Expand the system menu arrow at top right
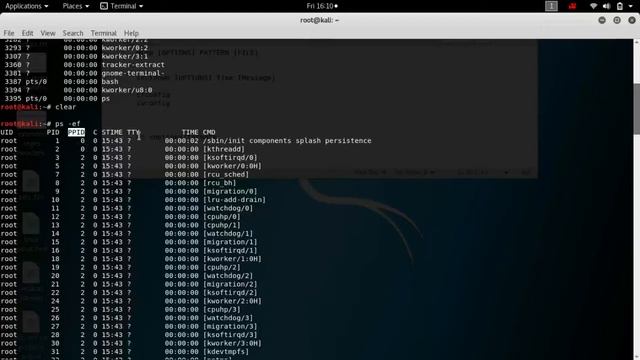Screen dimensions: 640x360 [631, 6]
